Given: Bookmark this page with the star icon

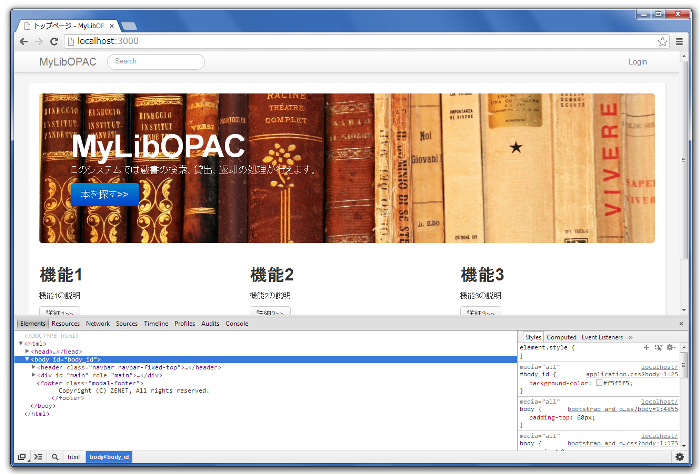Looking at the screenshot, I should point(662,42).
